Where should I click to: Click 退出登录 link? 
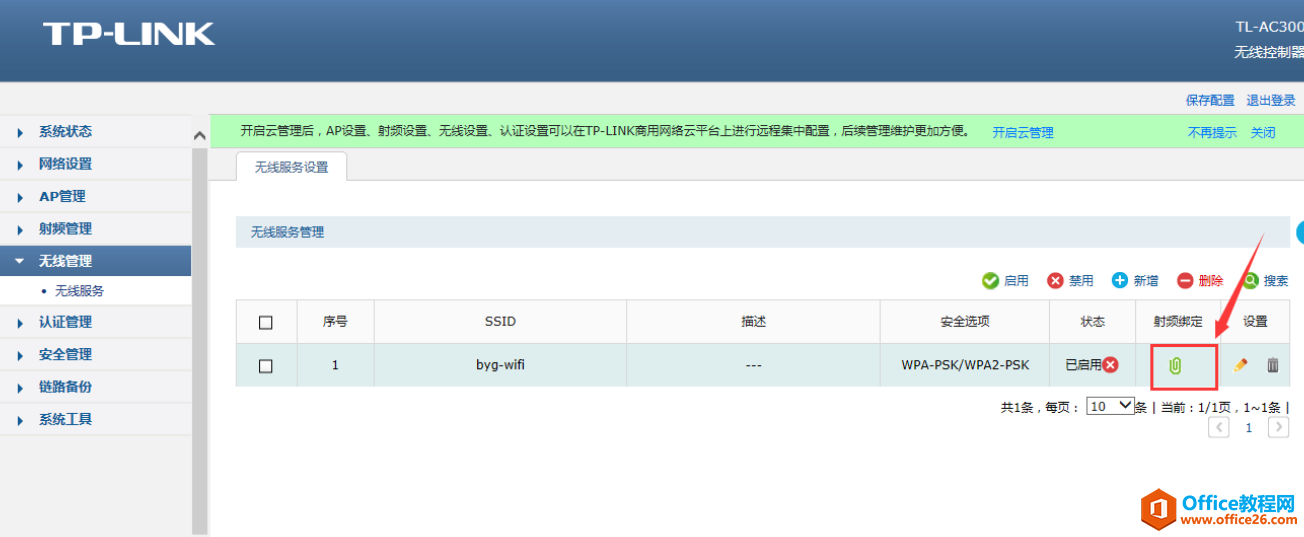(1271, 100)
